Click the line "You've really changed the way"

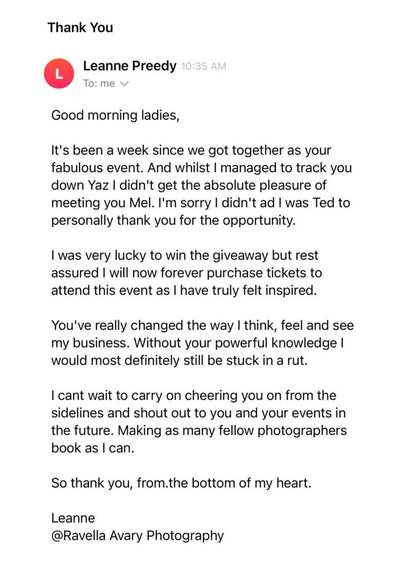pyautogui.click(x=203, y=325)
